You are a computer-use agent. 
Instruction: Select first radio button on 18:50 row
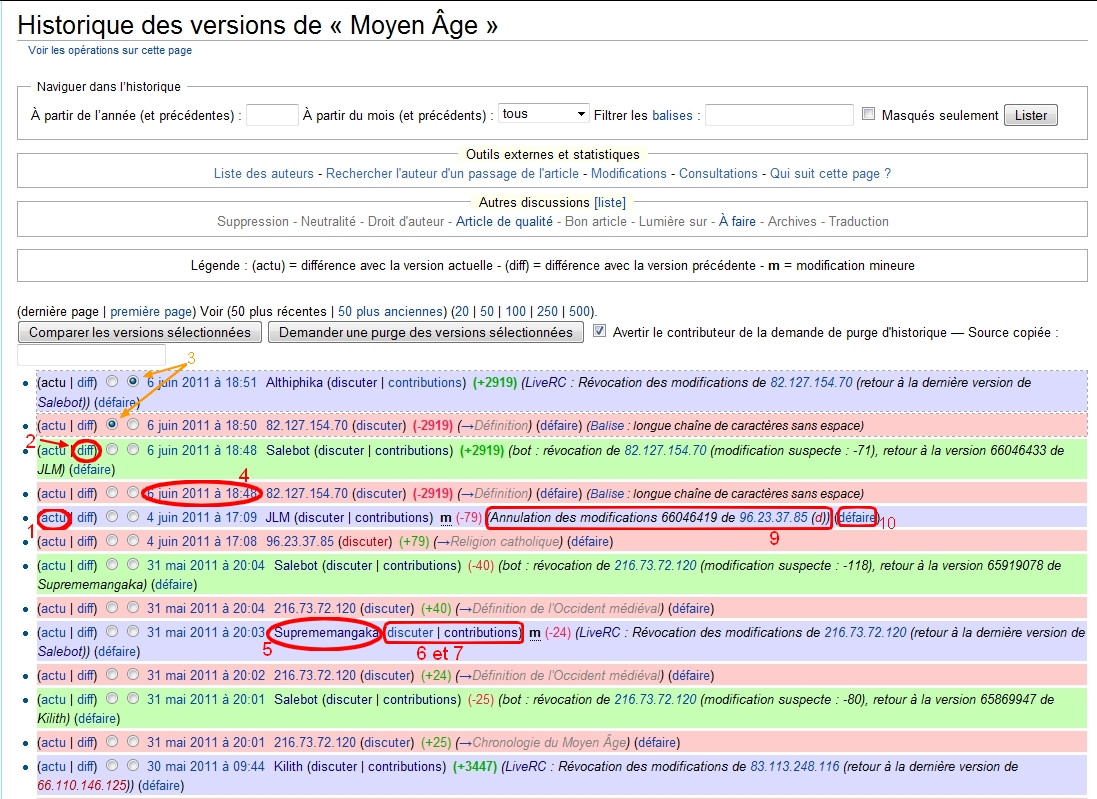tap(112, 425)
